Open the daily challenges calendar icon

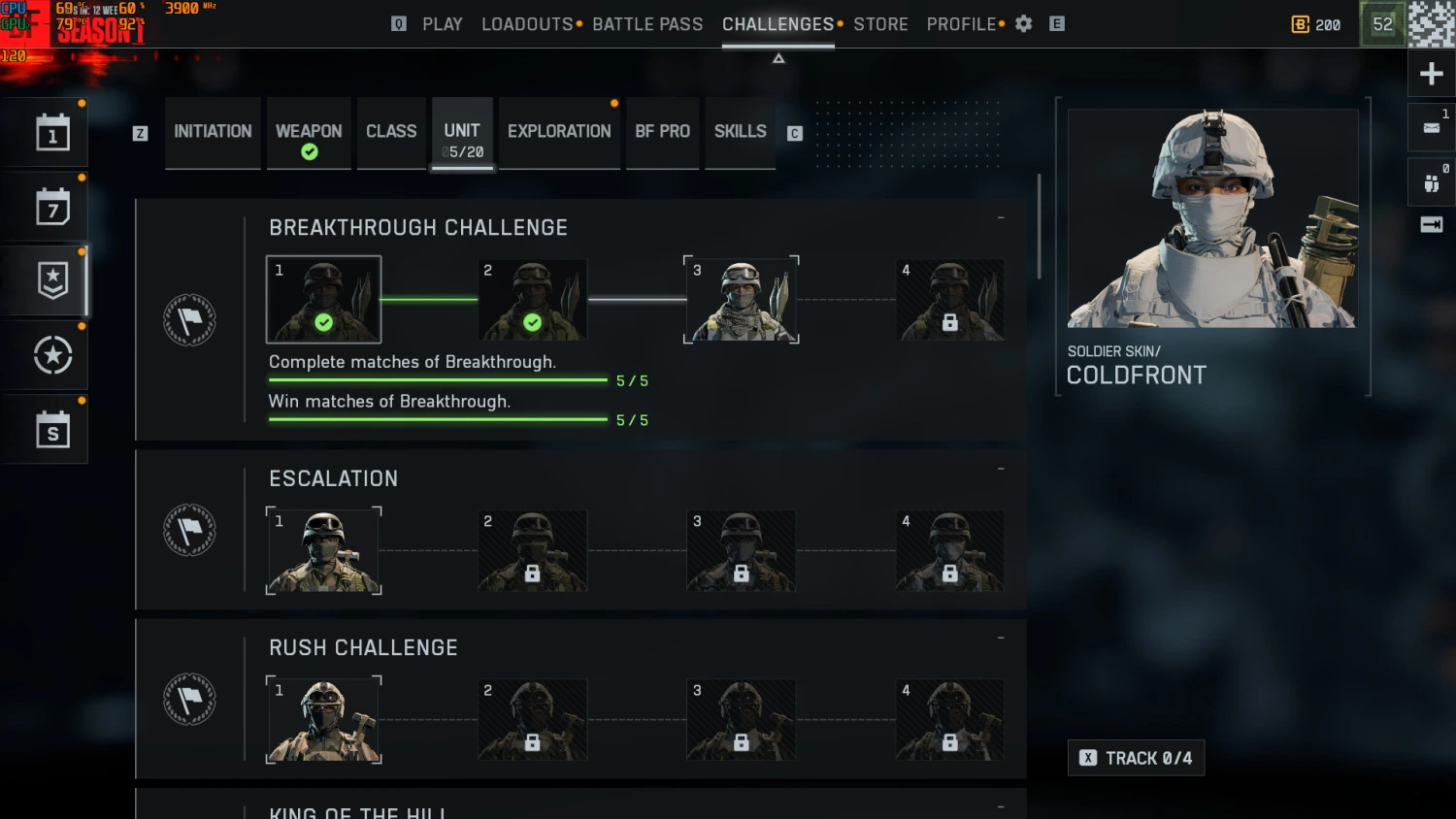click(x=52, y=133)
